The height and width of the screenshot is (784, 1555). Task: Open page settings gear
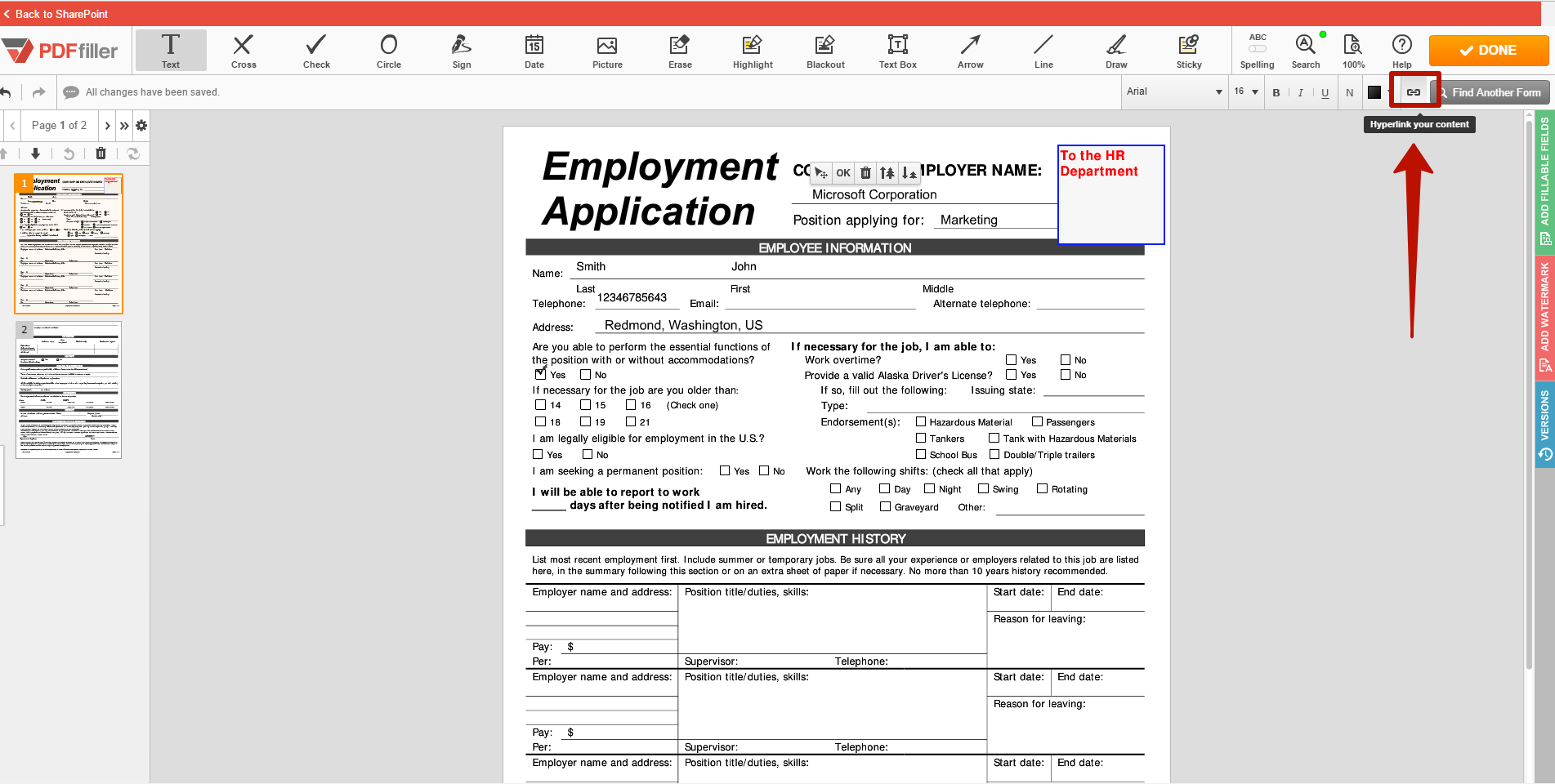[x=141, y=126]
